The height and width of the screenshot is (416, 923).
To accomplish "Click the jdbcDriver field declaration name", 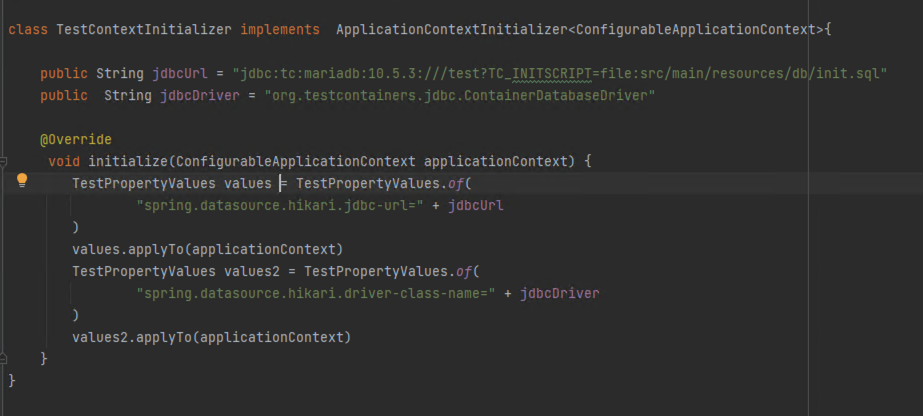I will pos(200,95).
